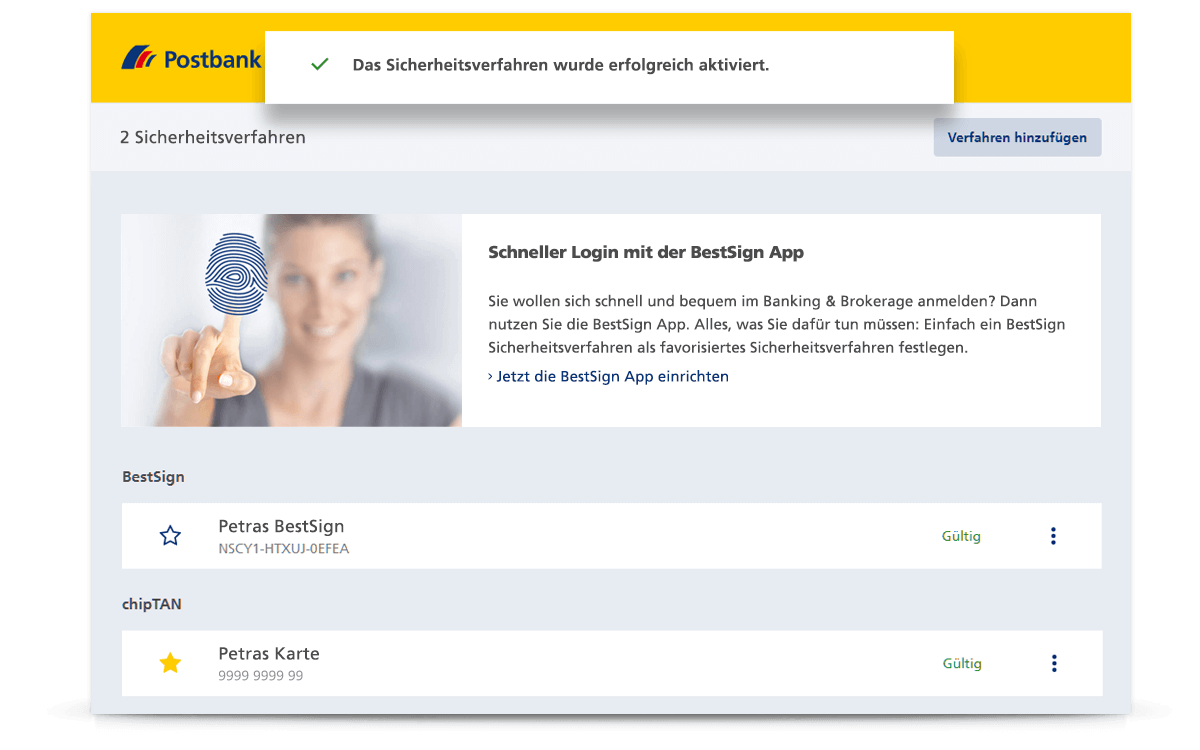The height and width of the screenshot is (750, 1200).
Task: Toggle the favorite star for Petras Karte
Action: click(170, 663)
